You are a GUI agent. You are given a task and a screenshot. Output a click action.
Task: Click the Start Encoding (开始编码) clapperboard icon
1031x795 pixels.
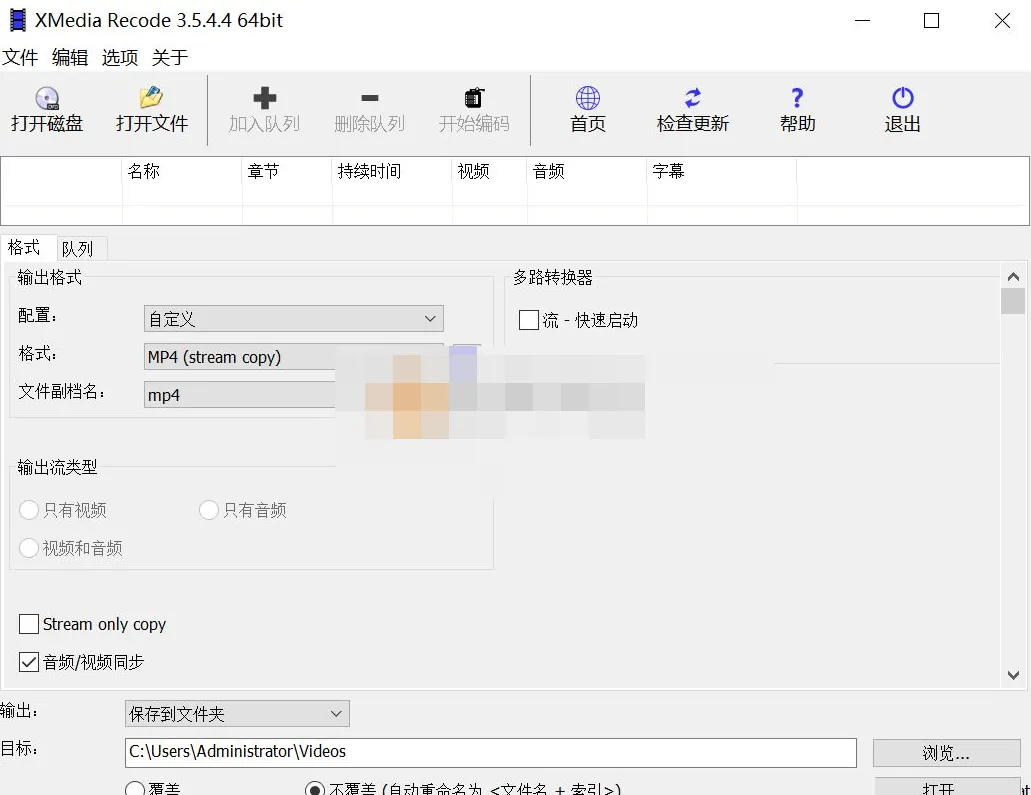coord(474,98)
